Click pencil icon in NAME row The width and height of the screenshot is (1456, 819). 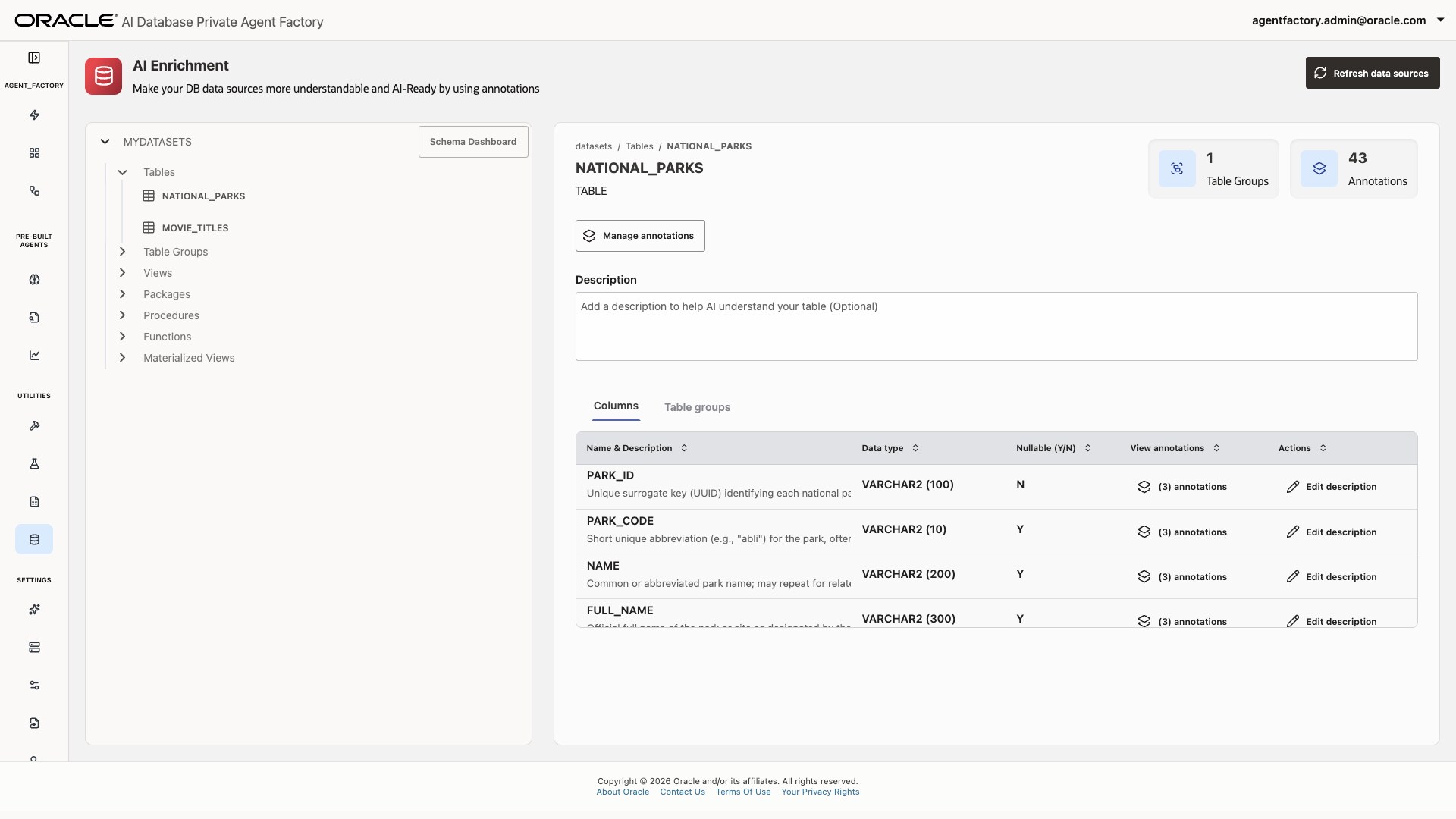click(x=1293, y=577)
